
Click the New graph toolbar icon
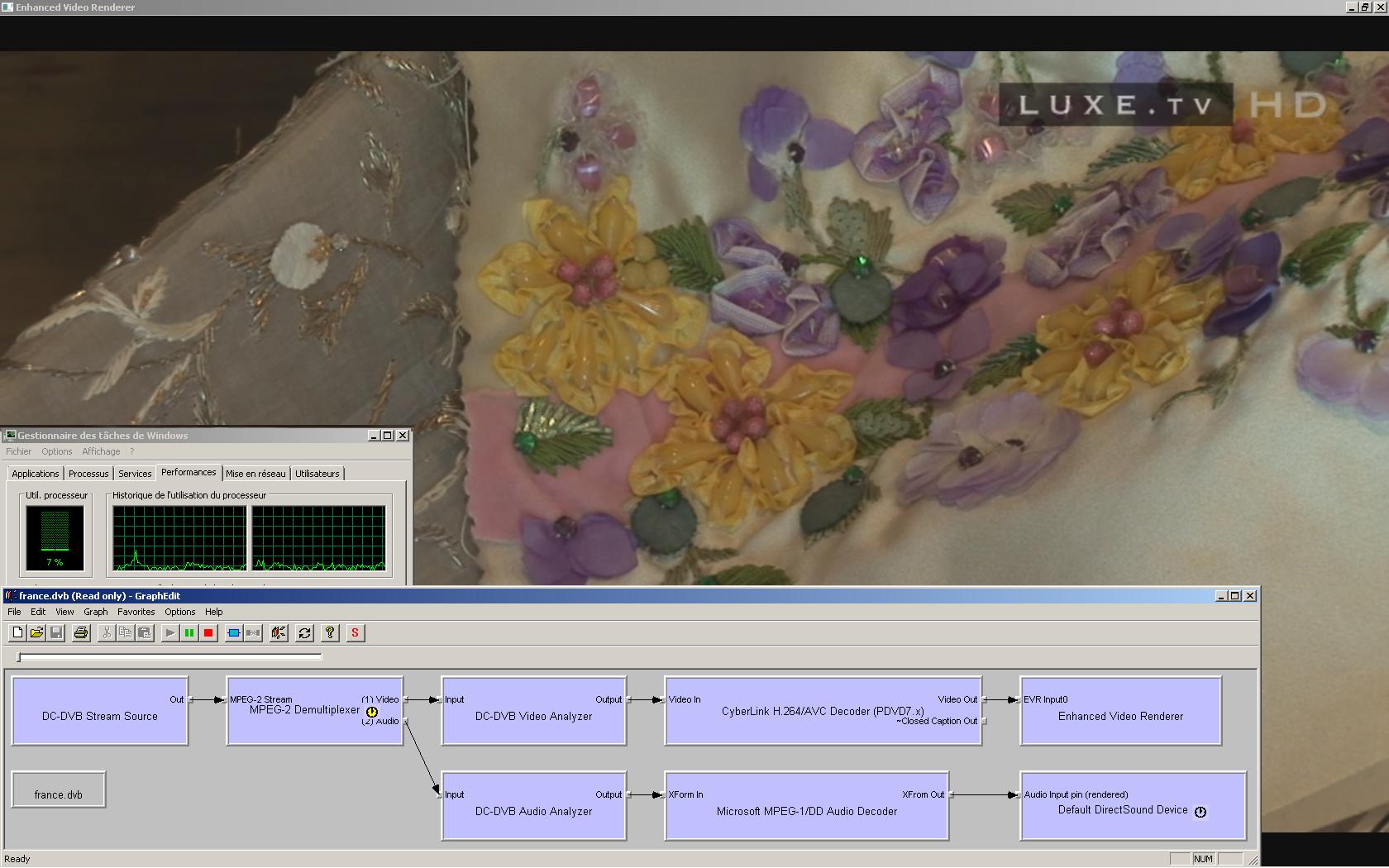(x=17, y=633)
